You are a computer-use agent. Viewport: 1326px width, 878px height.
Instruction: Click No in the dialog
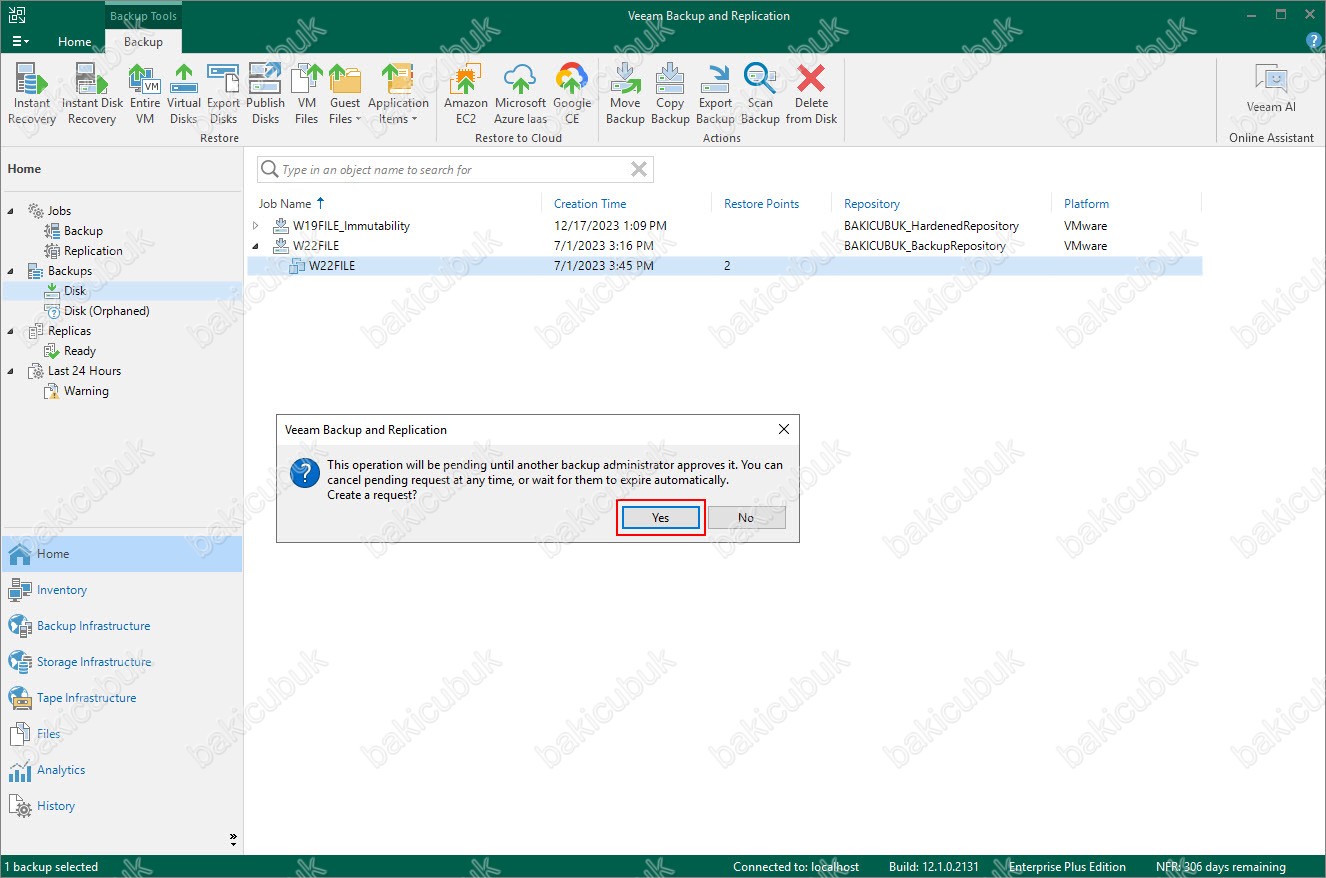[x=746, y=518]
